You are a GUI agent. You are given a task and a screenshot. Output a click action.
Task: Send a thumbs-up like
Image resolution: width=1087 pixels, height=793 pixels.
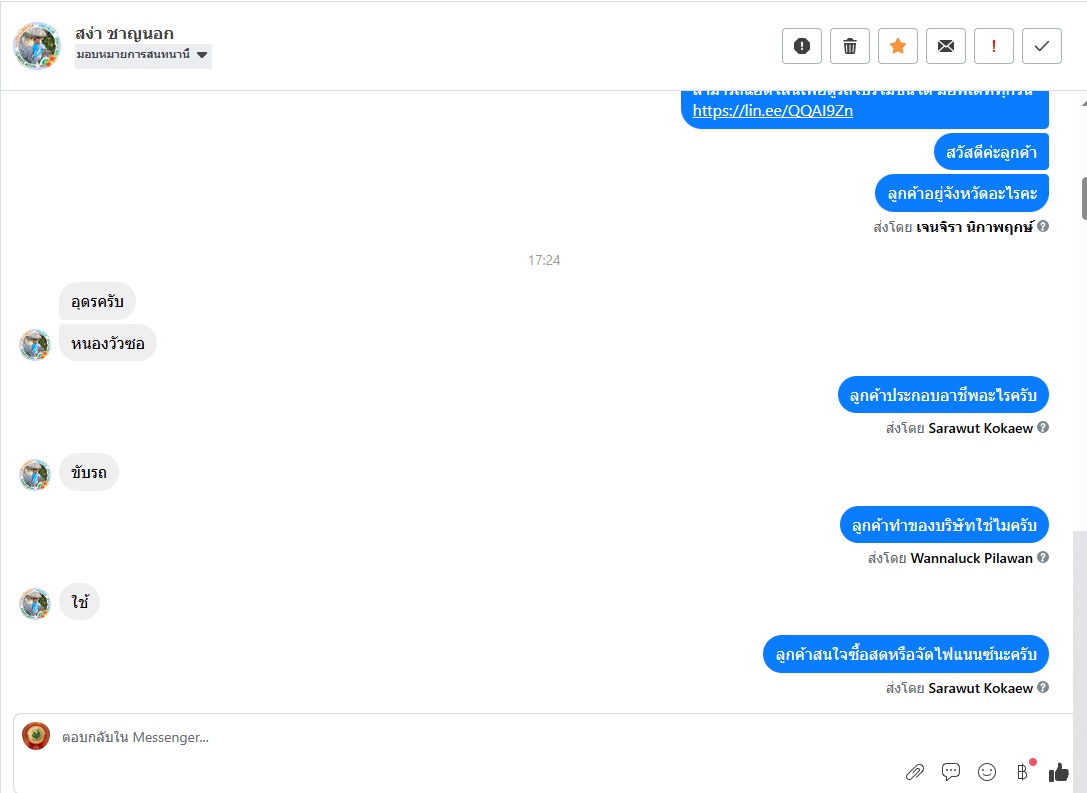click(1059, 772)
